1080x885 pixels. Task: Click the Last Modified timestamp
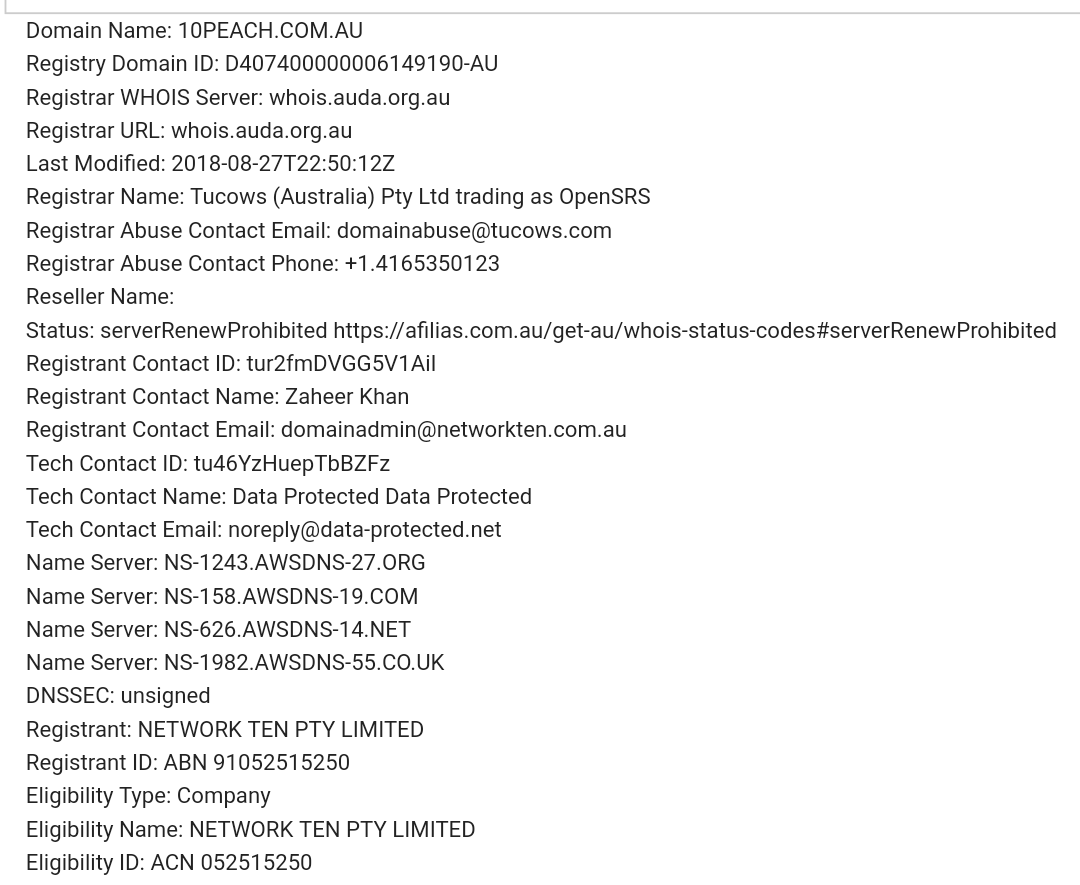point(283,163)
